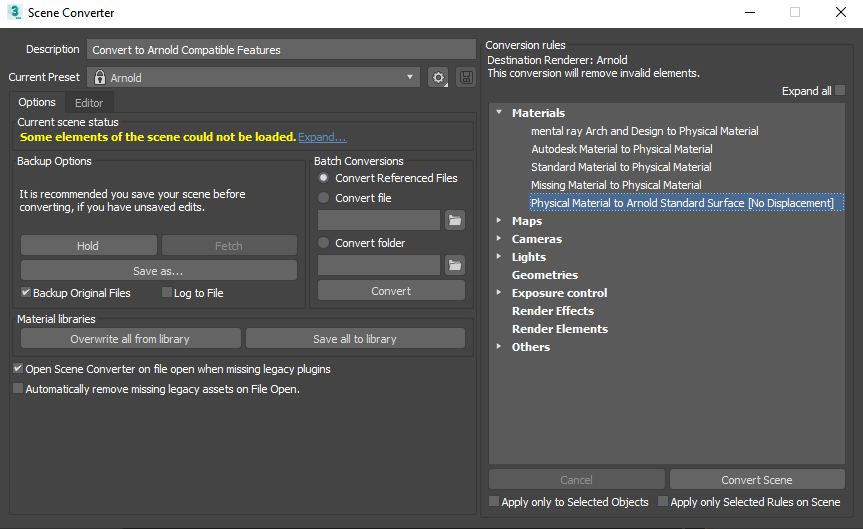Collapse the Materials tree section

(x=499, y=113)
